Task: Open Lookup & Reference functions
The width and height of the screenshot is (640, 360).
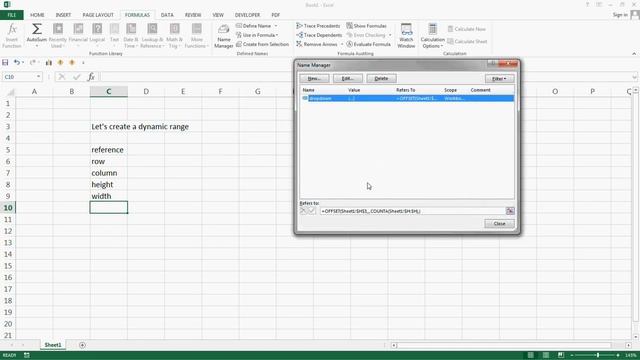Action: [152, 36]
